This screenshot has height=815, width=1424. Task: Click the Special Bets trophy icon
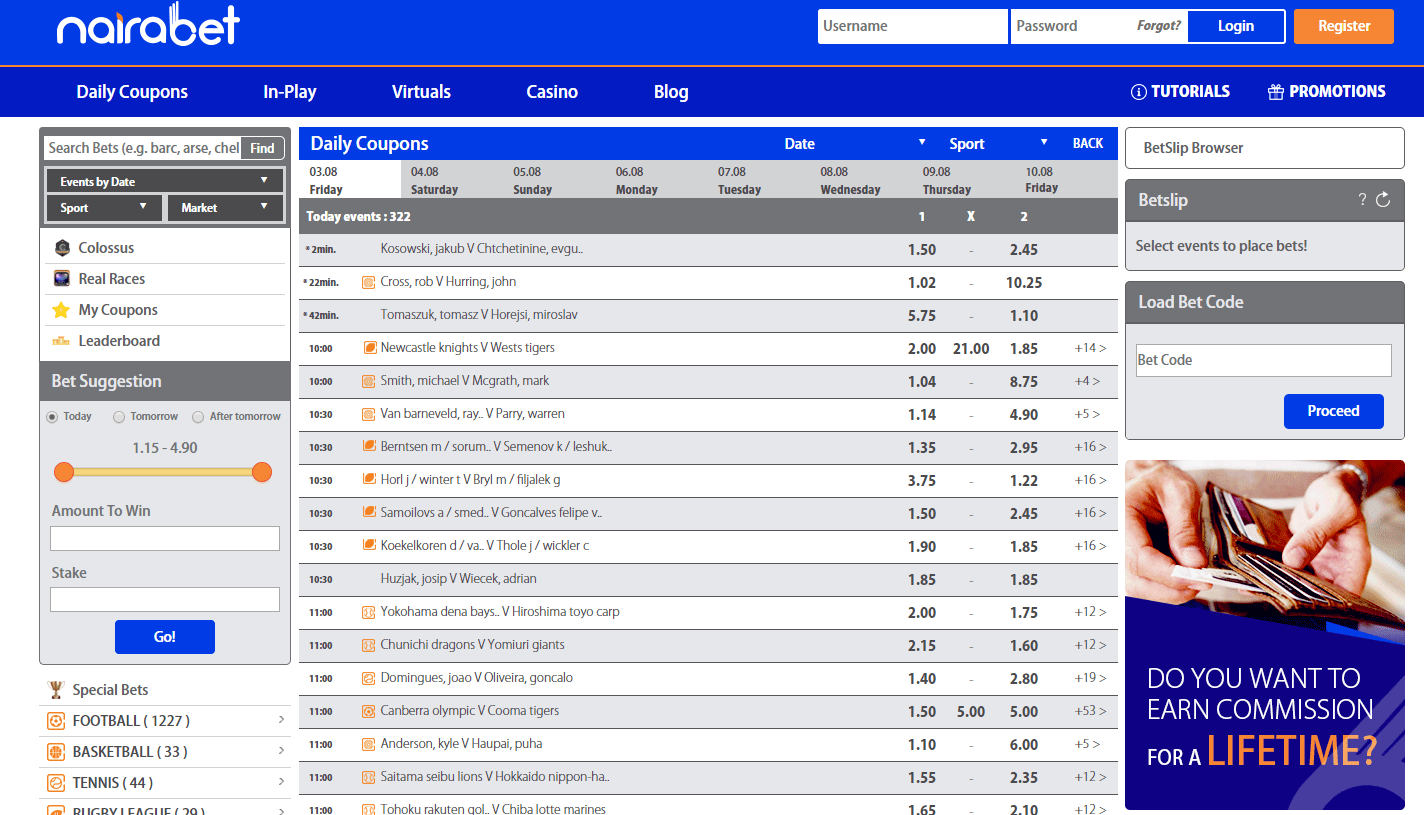[x=56, y=690]
